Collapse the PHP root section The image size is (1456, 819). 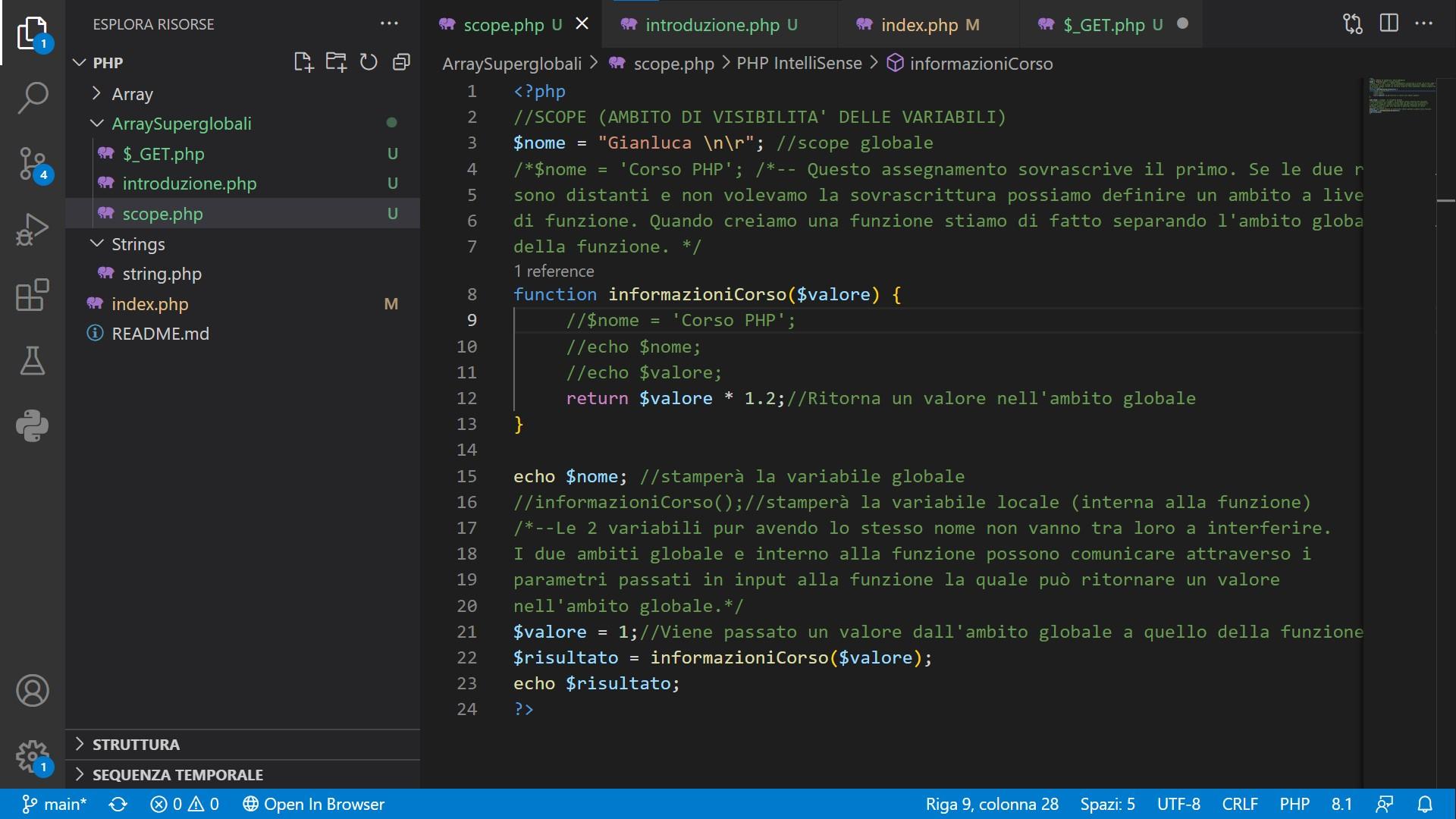(x=108, y=63)
